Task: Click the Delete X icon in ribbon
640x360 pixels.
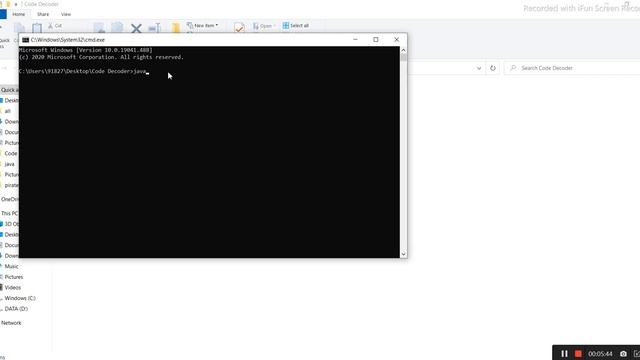Action: coord(136,28)
